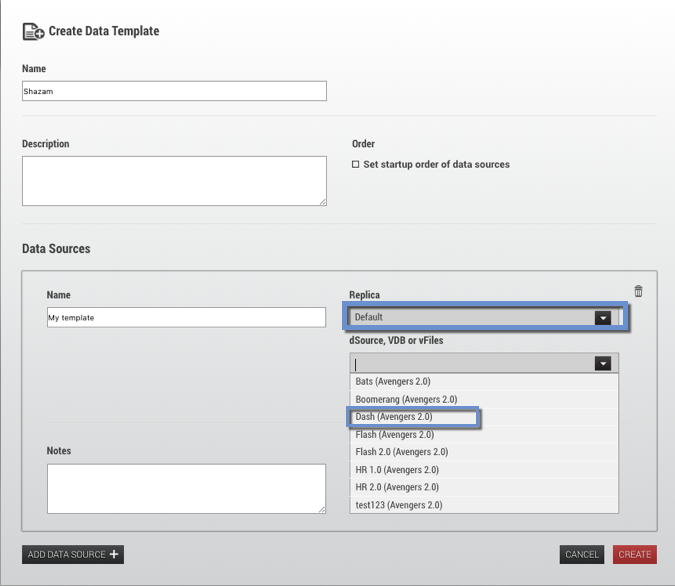Image resolution: width=675 pixels, height=586 pixels.
Task: Click into the Description text area
Action: coord(174,181)
